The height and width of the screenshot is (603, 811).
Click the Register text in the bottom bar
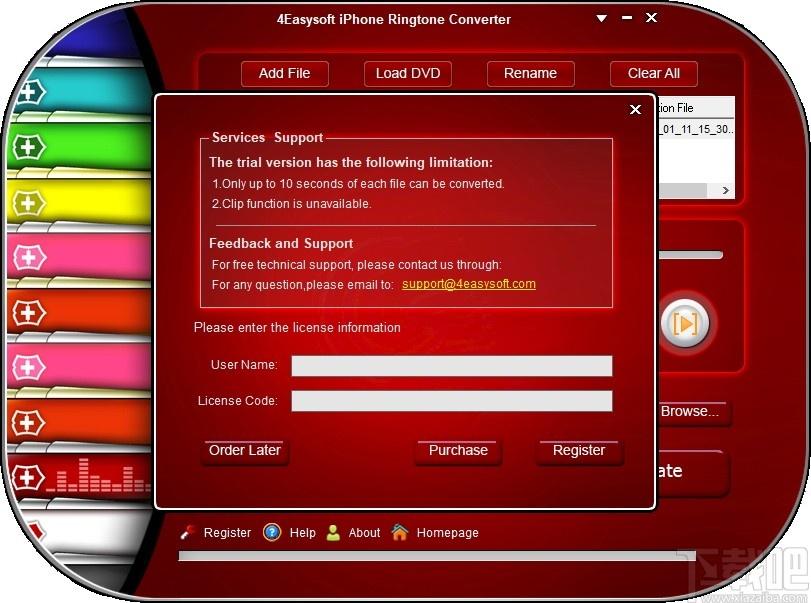click(227, 533)
